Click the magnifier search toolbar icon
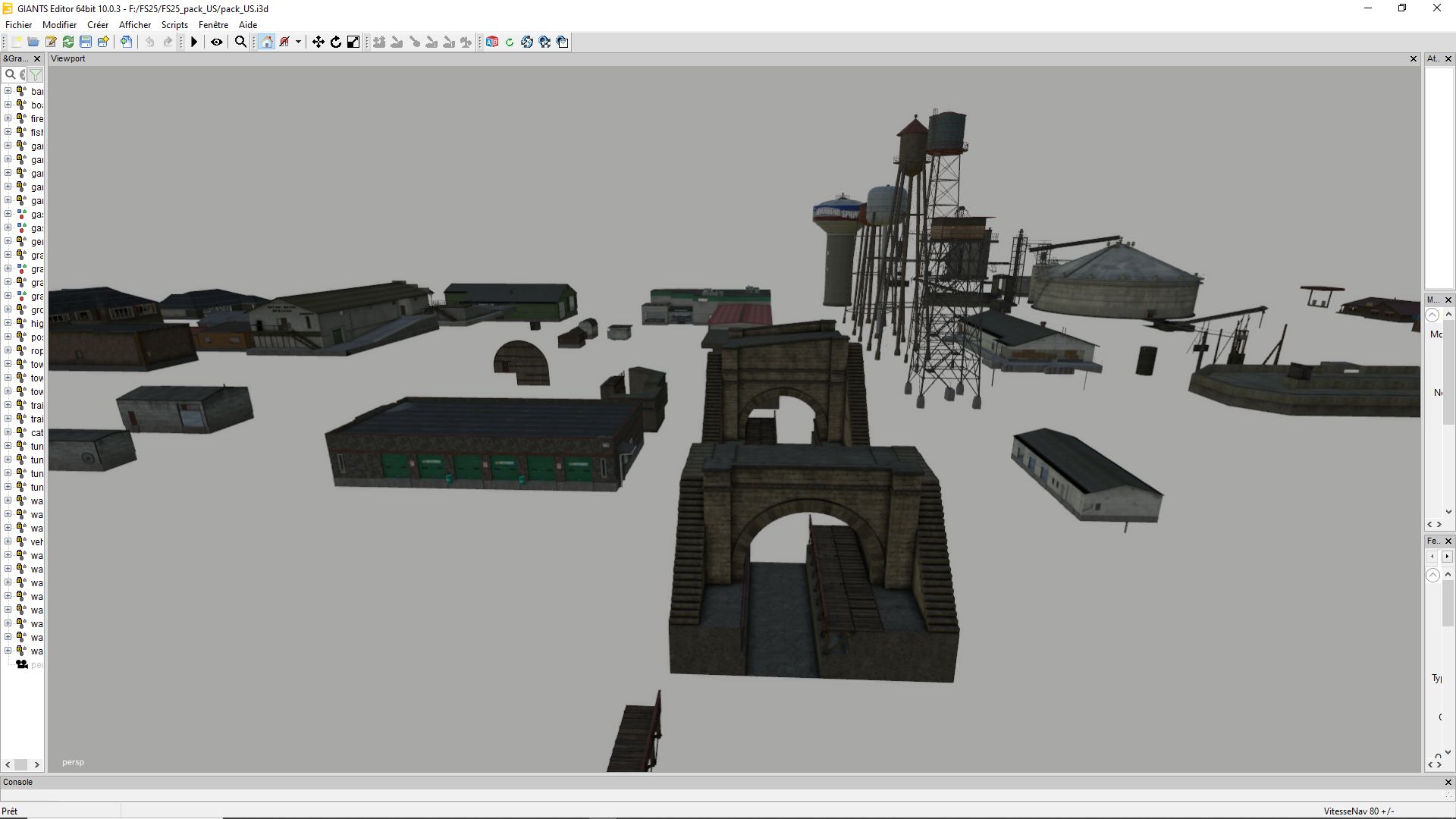Screen dimensions: 1456x819 tap(240, 42)
